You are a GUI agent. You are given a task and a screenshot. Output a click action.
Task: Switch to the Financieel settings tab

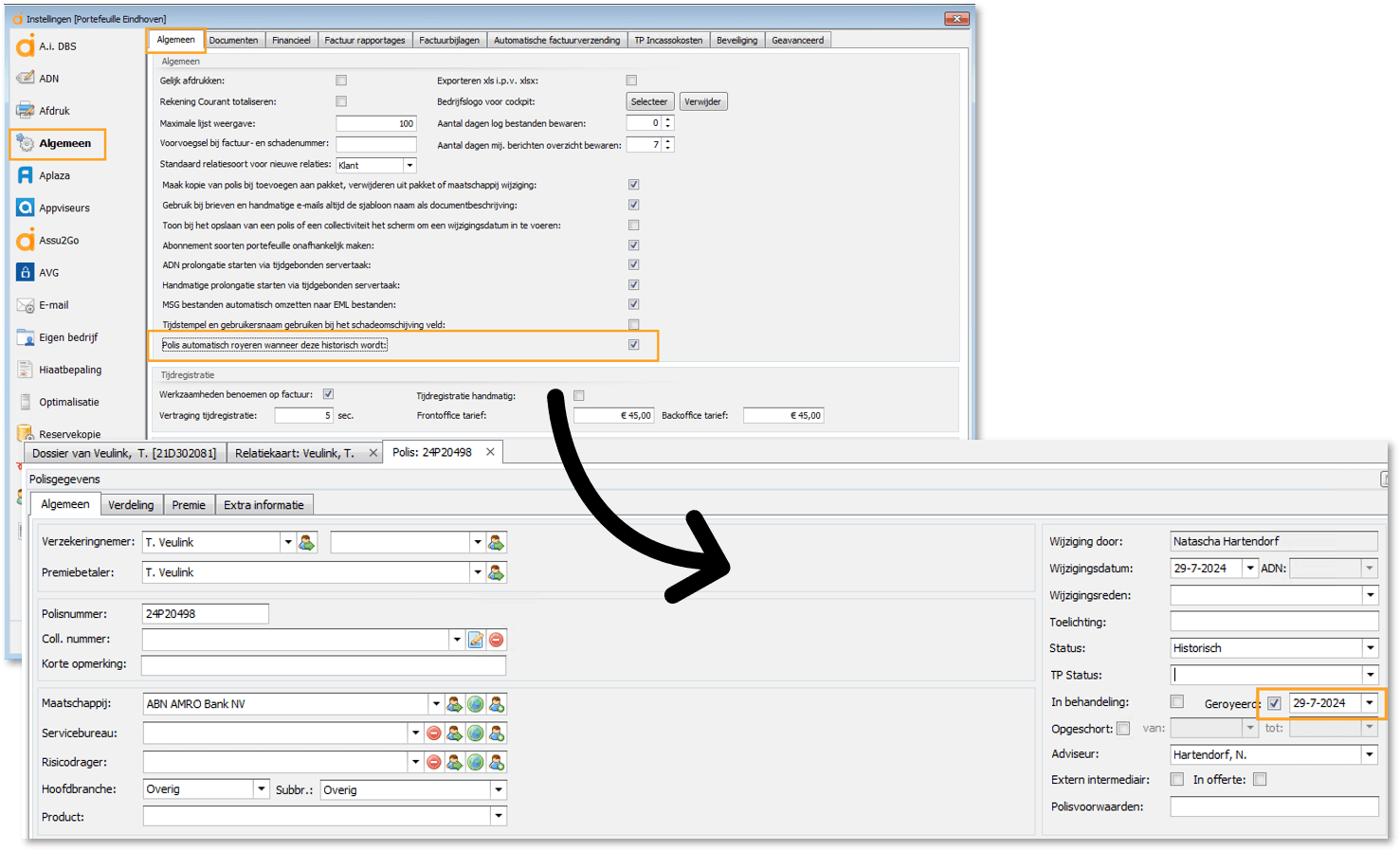coord(291,40)
